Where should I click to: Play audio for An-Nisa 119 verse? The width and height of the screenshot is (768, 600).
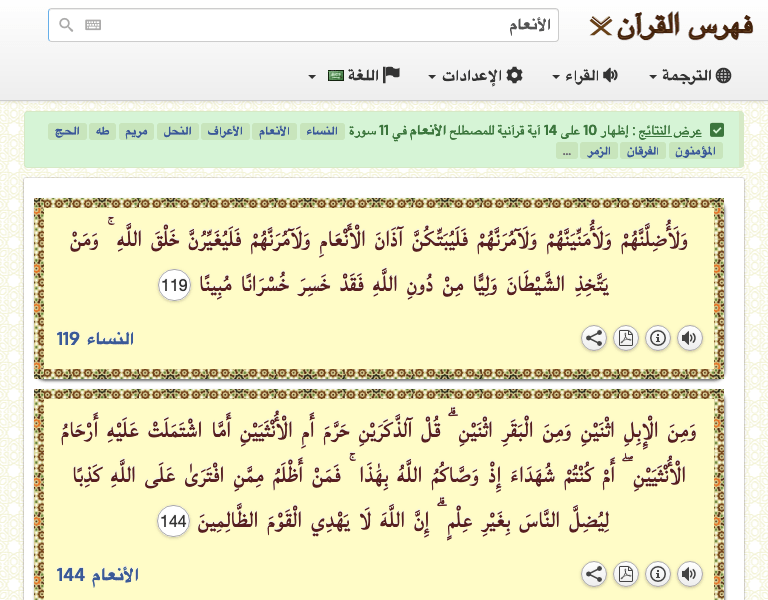point(689,339)
